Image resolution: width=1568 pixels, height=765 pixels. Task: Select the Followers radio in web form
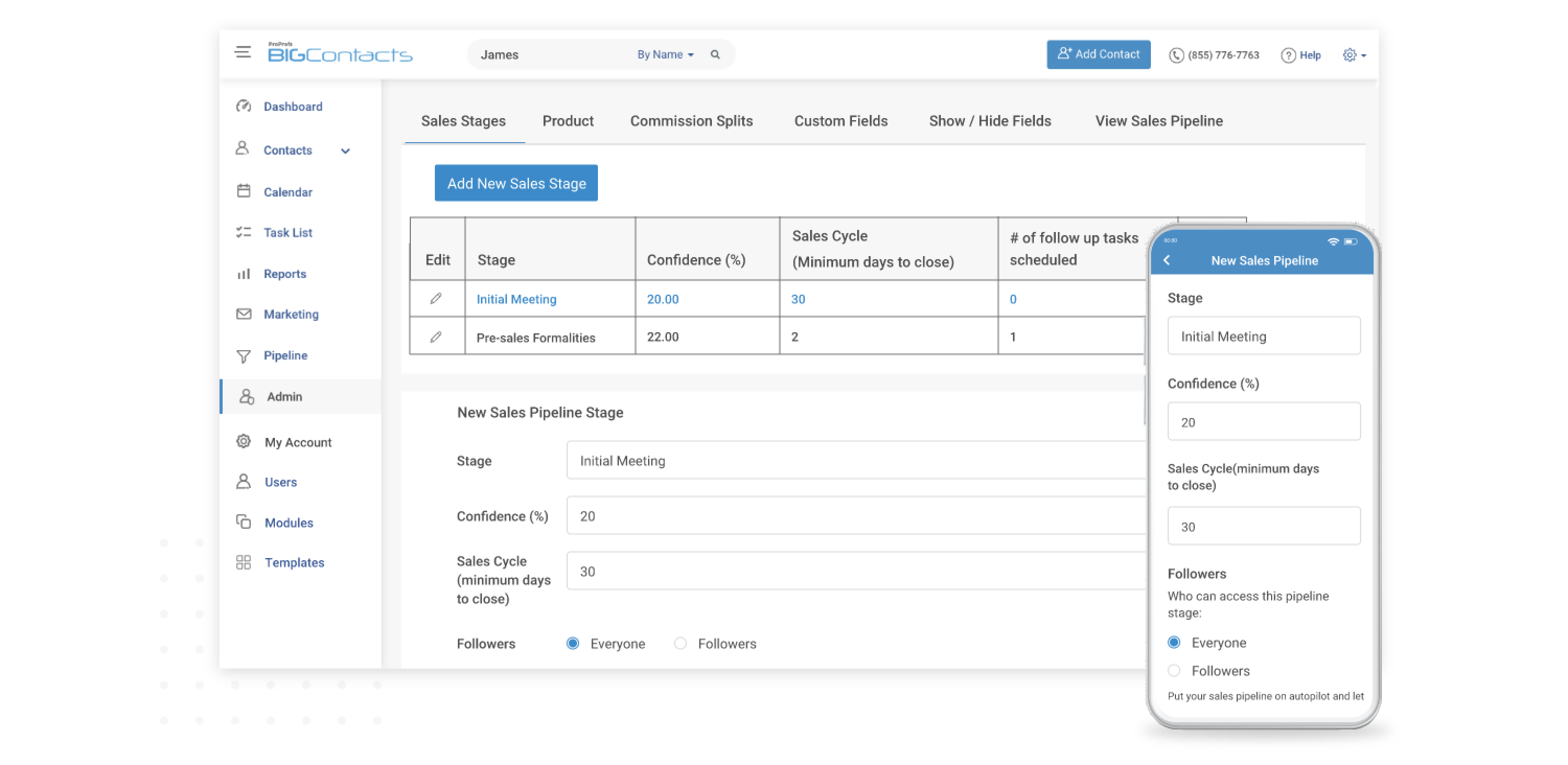[680, 644]
